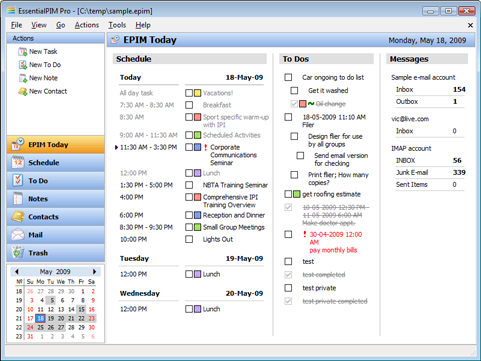The height and width of the screenshot is (361, 481).
Task: Open the Actions menu
Action: (87, 25)
